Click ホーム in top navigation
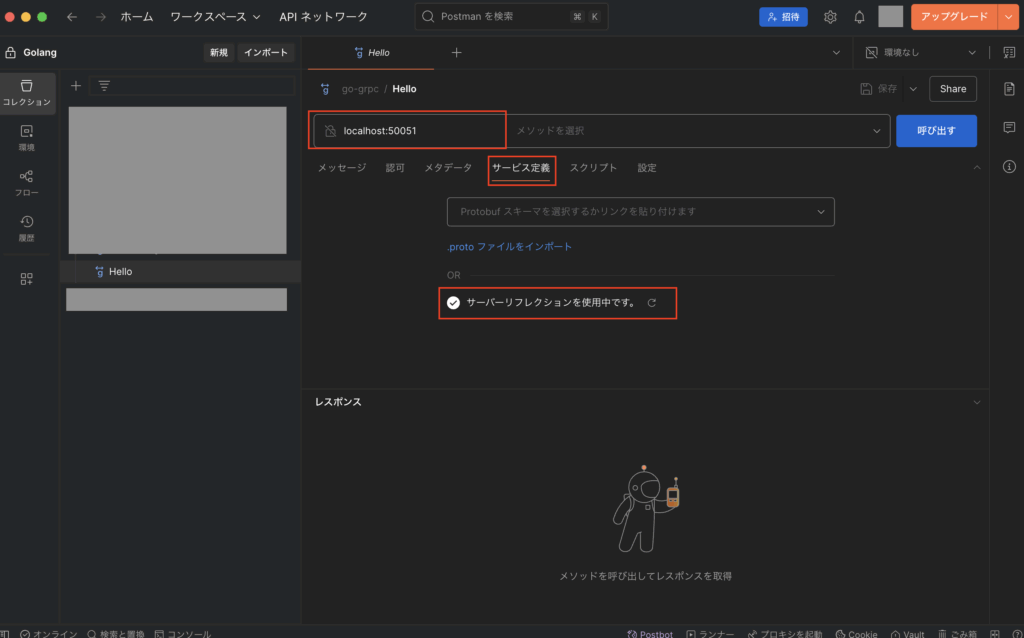The image size is (1024, 638). coord(136,17)
